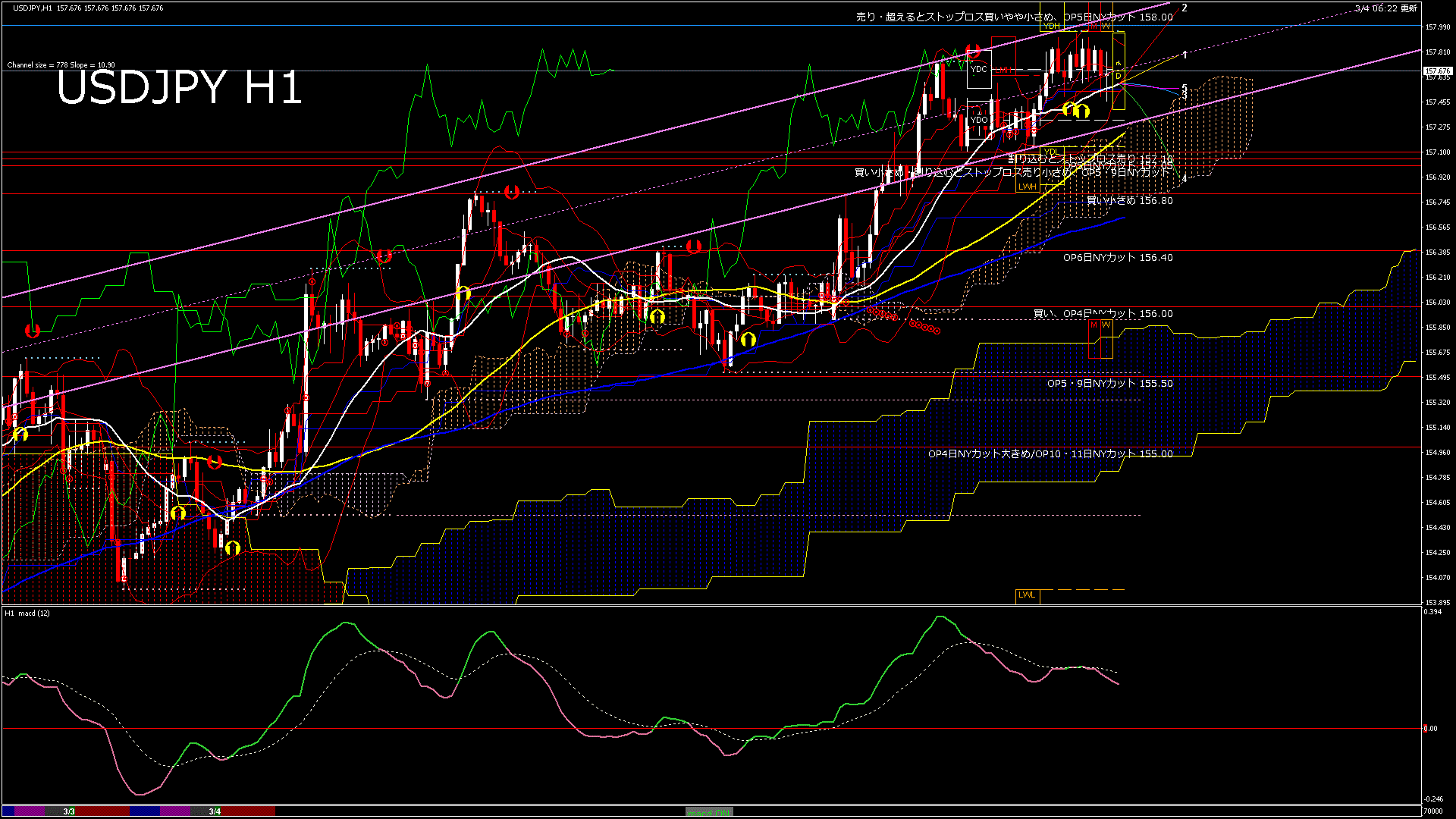The width and height of the screenshot is (1456, 819).
Task: Select the OP5・9日NYカット 155.50 label
Action: coord(1109,384)
